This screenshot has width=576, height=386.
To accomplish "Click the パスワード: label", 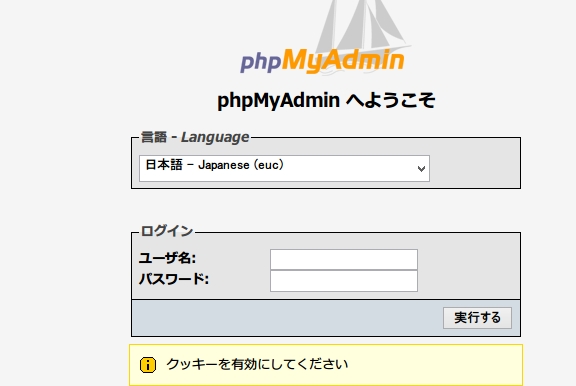I will click(174, 279).
